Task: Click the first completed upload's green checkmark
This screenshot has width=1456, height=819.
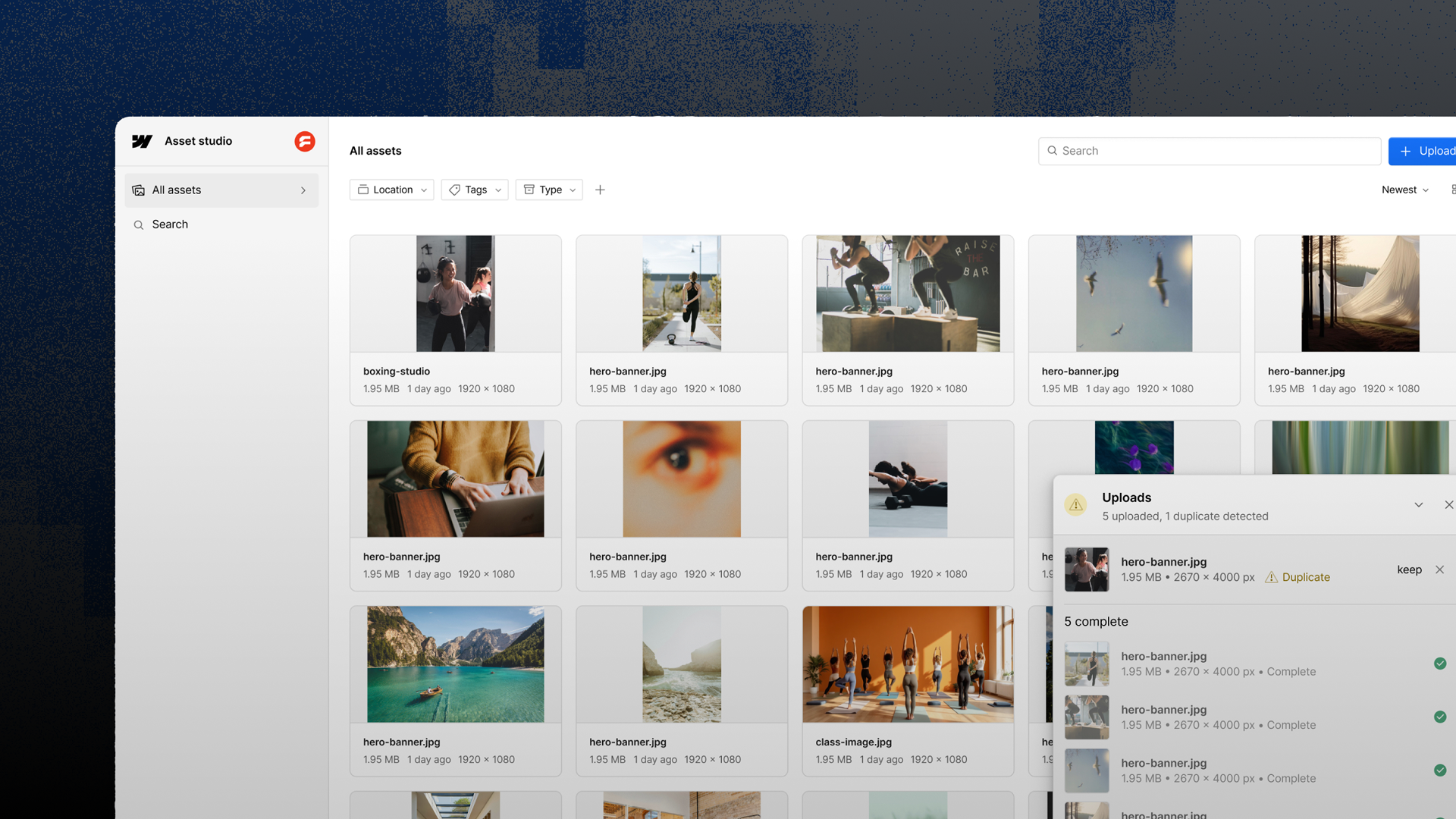Action: [x=1440, y=664]
